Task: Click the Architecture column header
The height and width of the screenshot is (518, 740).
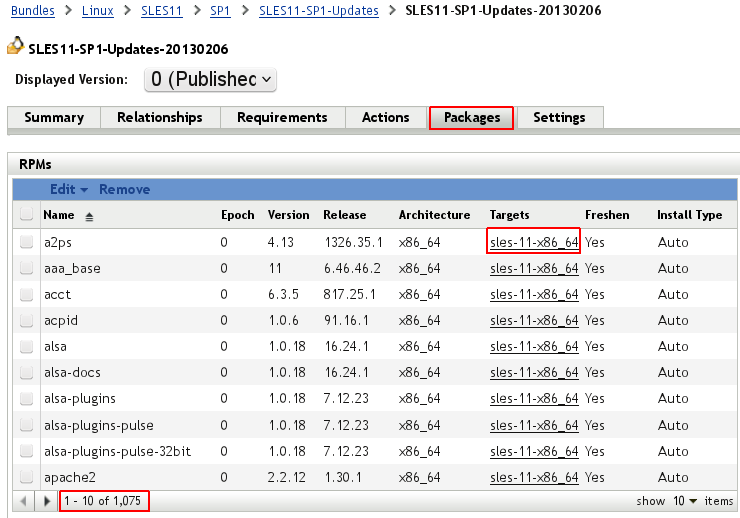Action: click(x=434, y=215)
